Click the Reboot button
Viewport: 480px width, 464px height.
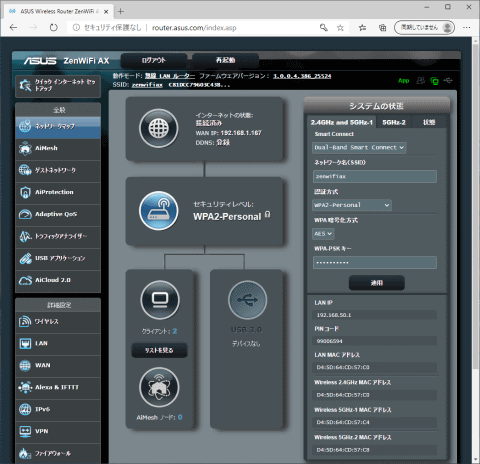[225, 60]
